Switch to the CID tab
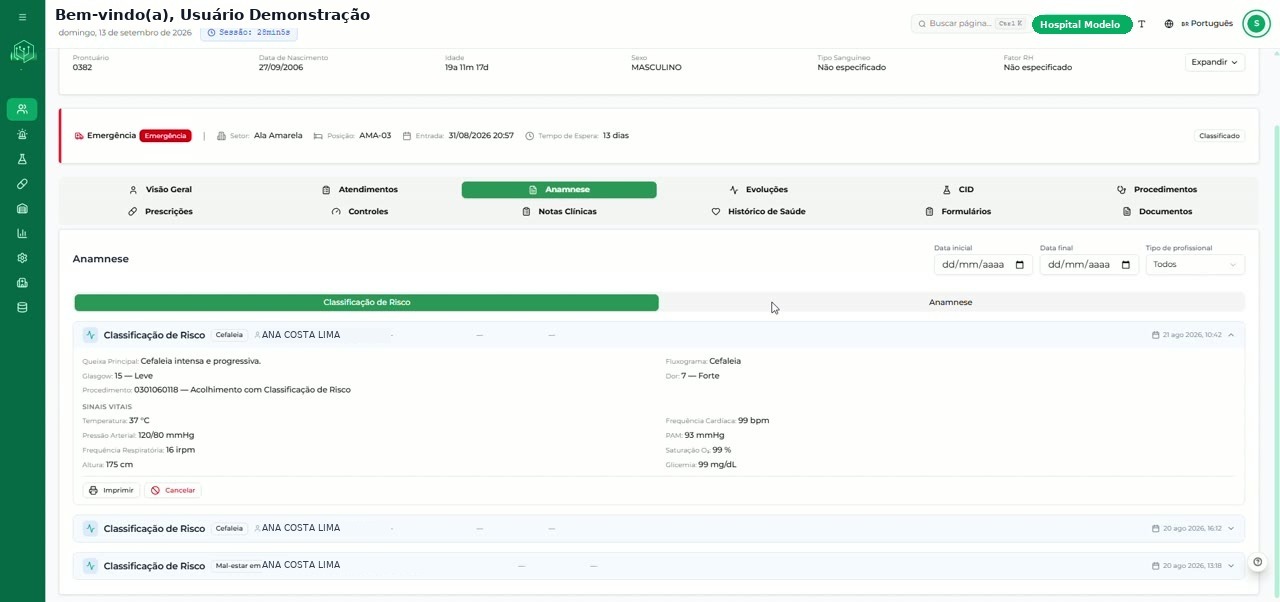 957,190
